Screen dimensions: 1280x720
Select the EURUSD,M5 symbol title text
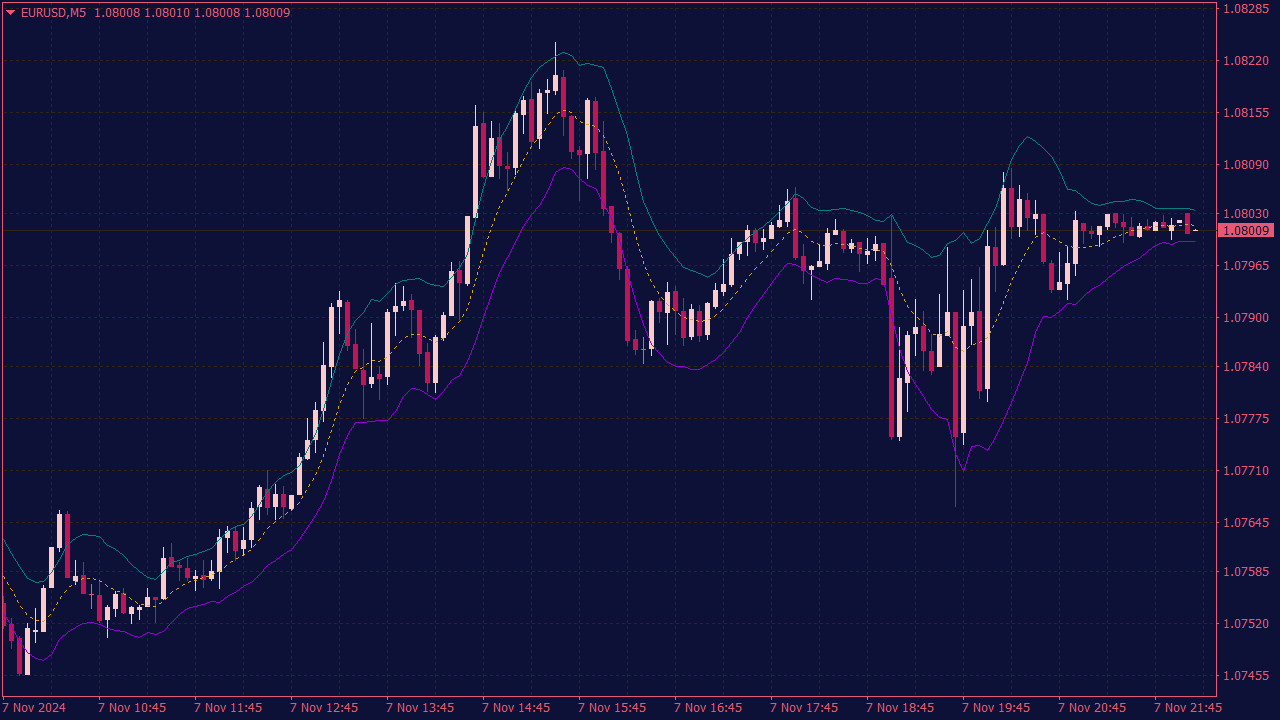coord(53,13)
